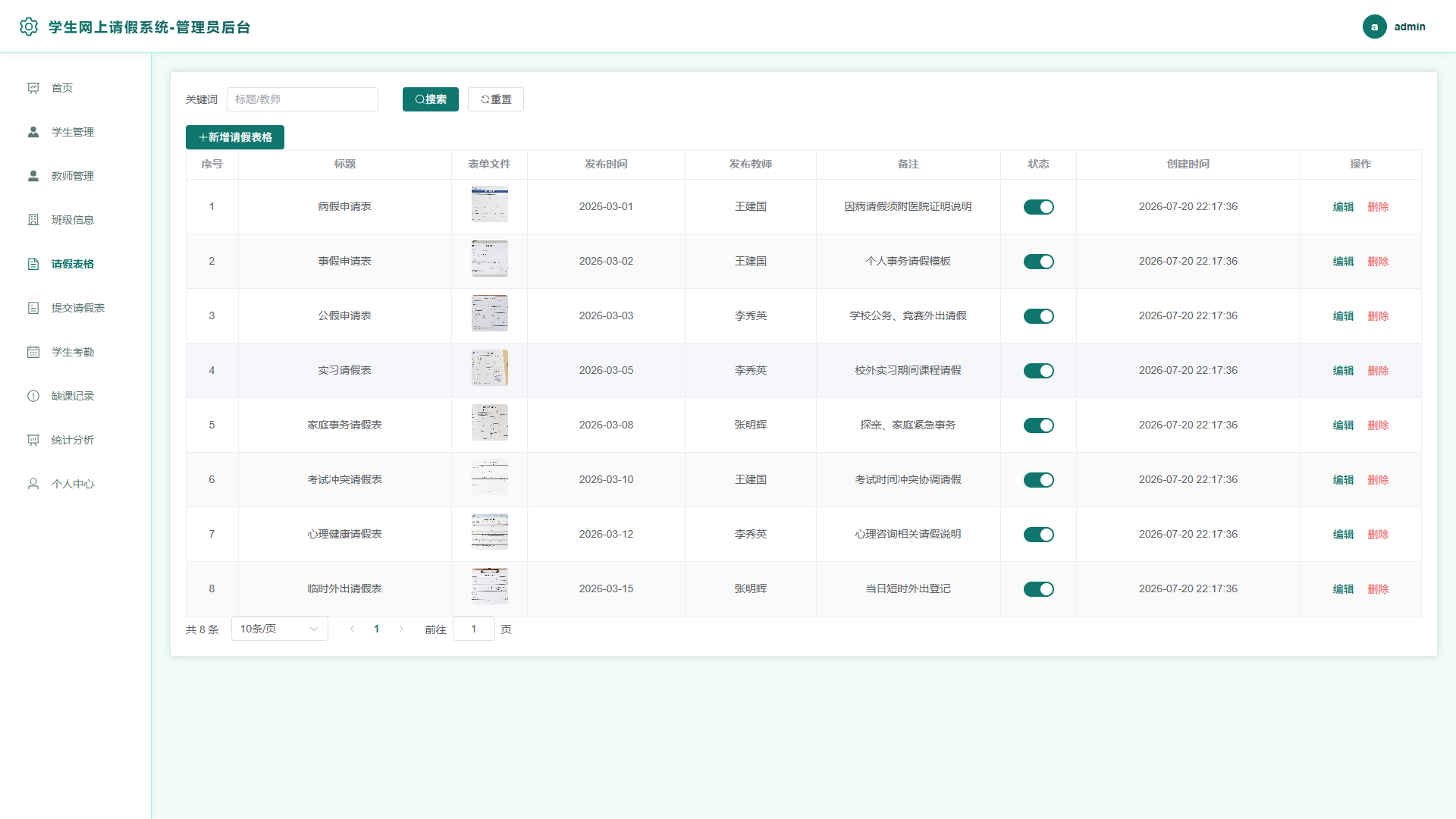Expand the 10条/页 page size dropdown
Screen dimensions: 1456x819
point(280,629)
